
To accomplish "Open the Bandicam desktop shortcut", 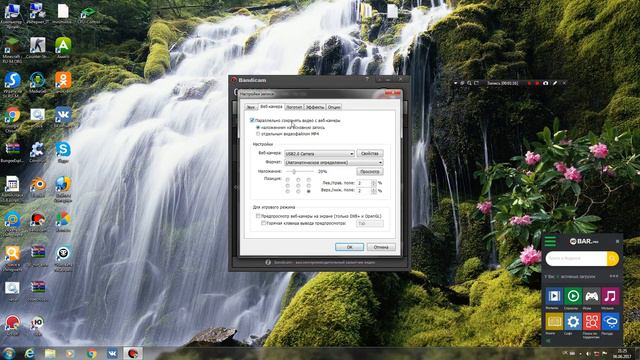I will click(x=38, y=222).
